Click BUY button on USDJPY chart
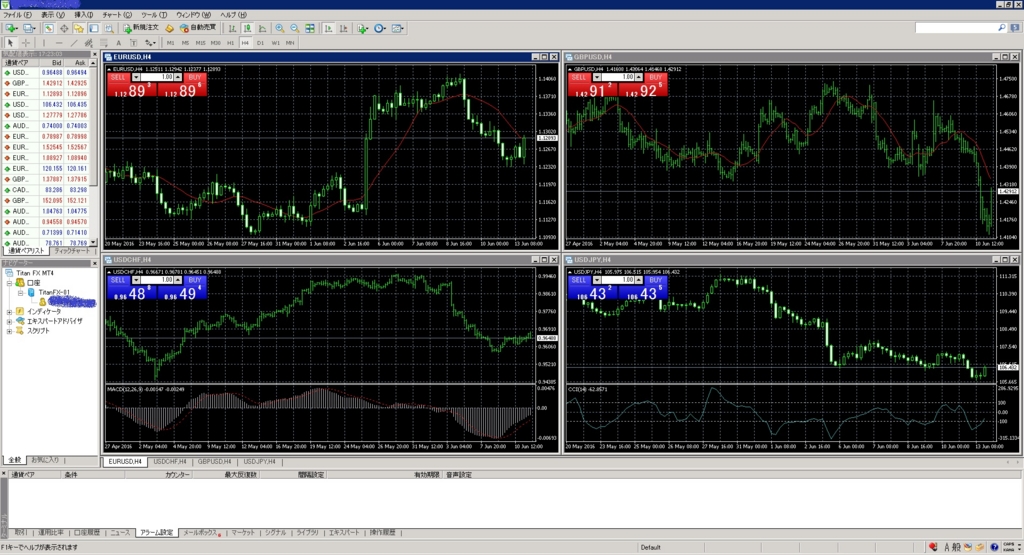The height and width of the screenshot is (555, 1024). click(x=655, y=280)
